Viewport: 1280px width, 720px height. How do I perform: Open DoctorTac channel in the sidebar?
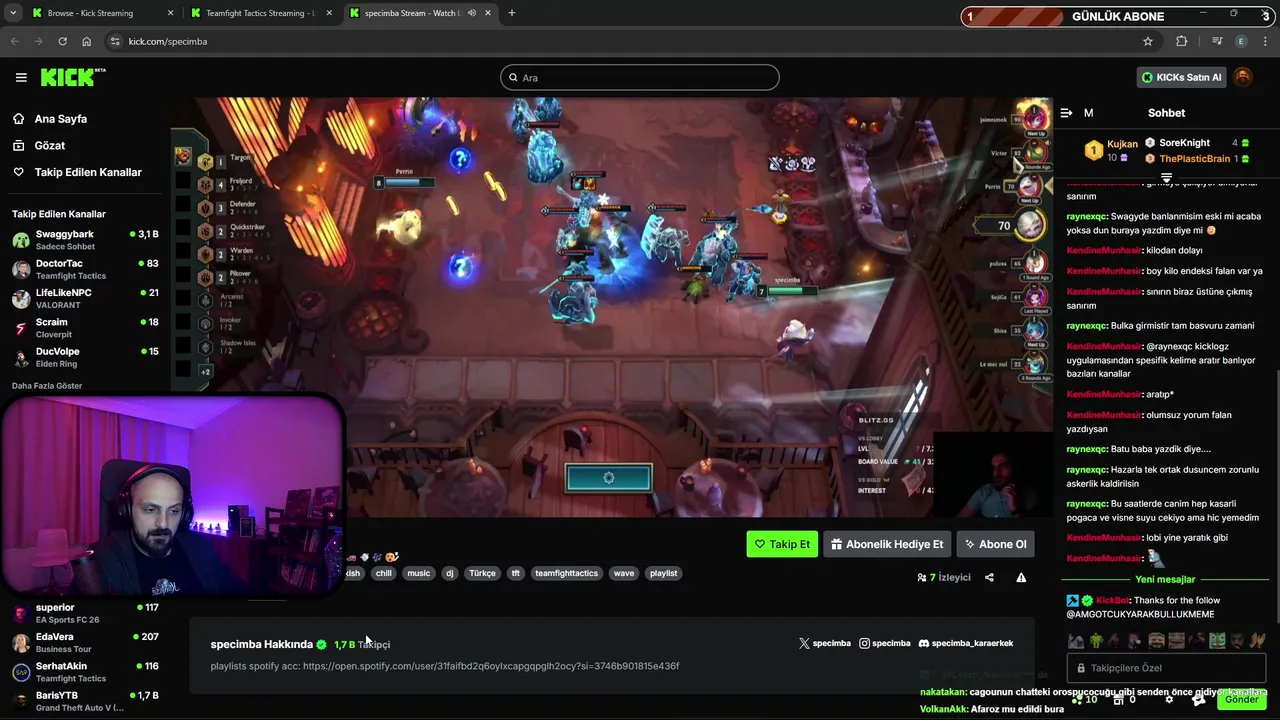(x=85, y=269)
